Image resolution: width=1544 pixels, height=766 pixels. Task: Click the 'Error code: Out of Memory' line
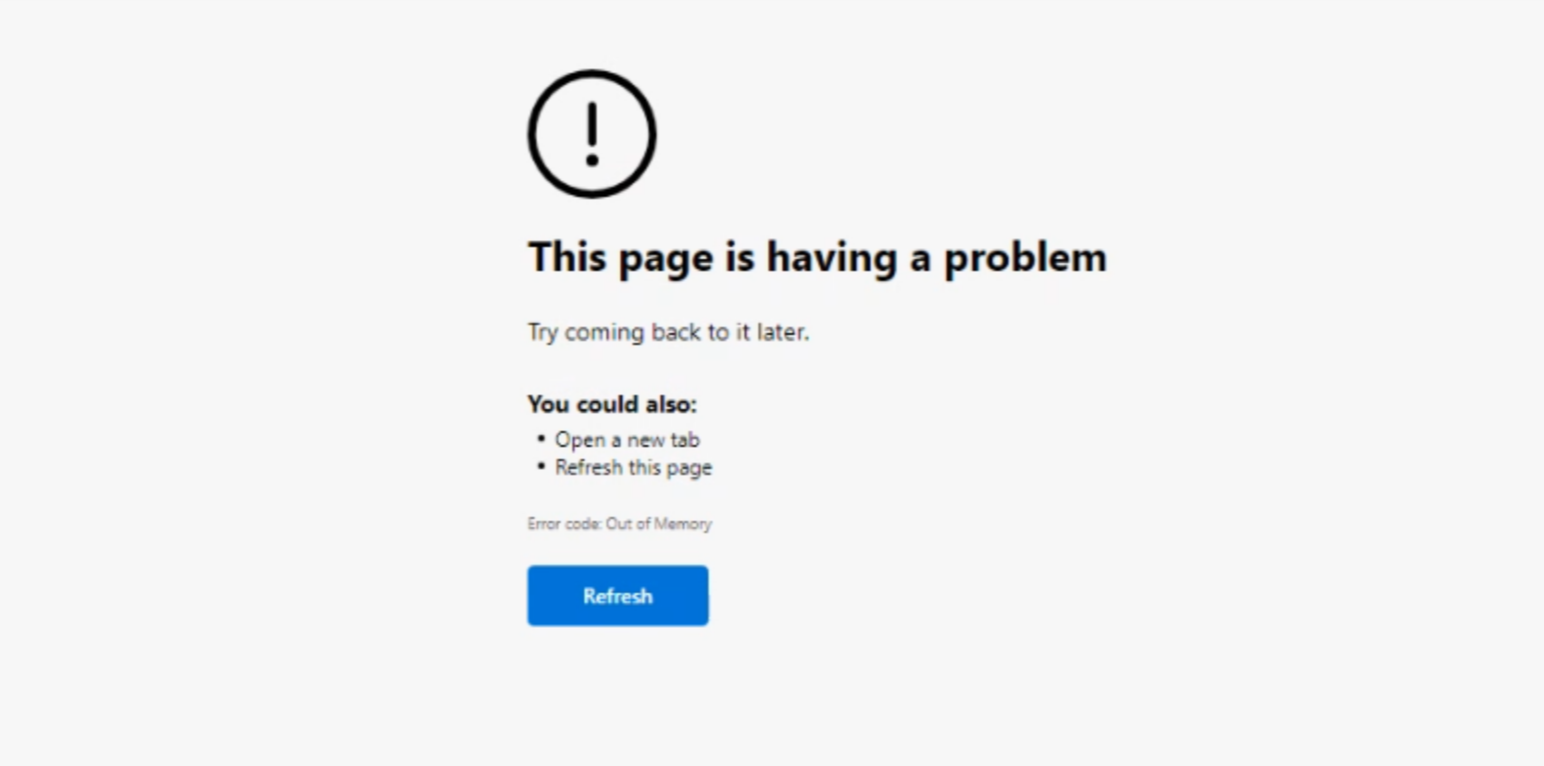619,523
